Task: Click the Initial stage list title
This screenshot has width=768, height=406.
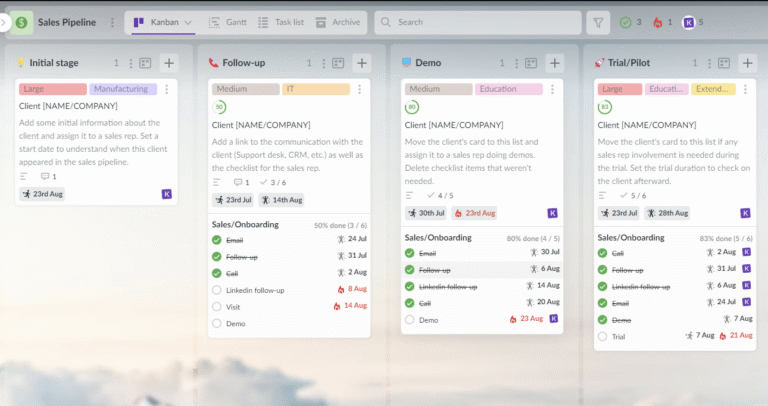Action: (x=53, y=63)
